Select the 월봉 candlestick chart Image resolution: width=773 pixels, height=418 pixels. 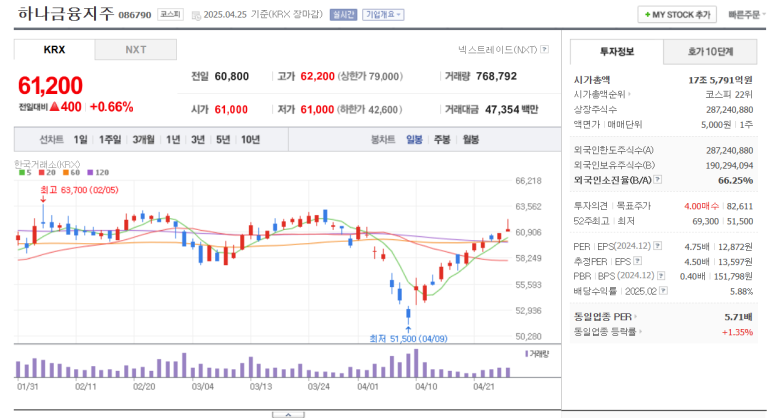tap(471, 139)
